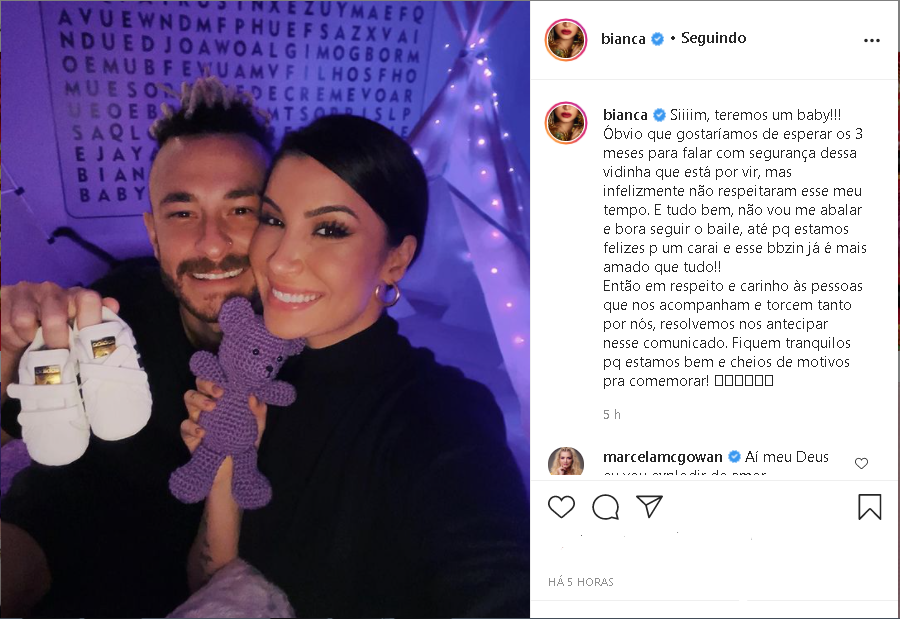This screenshot has height=619, width=900.
Task: Click the verified badge in caption
Action: (x=660, y=115)
